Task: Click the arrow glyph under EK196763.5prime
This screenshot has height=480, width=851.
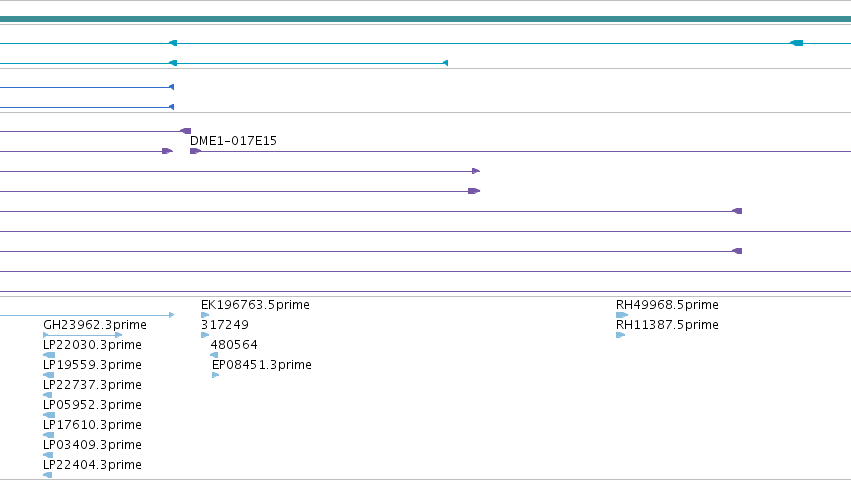Action: [x=205, y=315]
